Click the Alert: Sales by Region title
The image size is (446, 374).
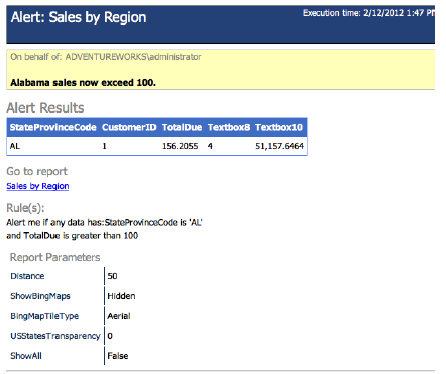click(x=78, y=17)
